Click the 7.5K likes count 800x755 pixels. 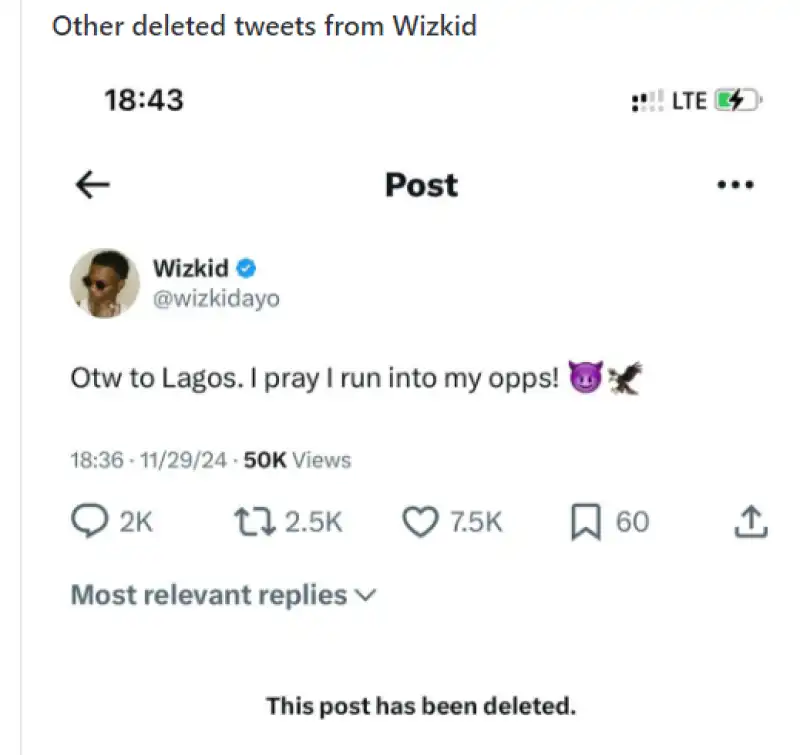[x=476, y=521]
